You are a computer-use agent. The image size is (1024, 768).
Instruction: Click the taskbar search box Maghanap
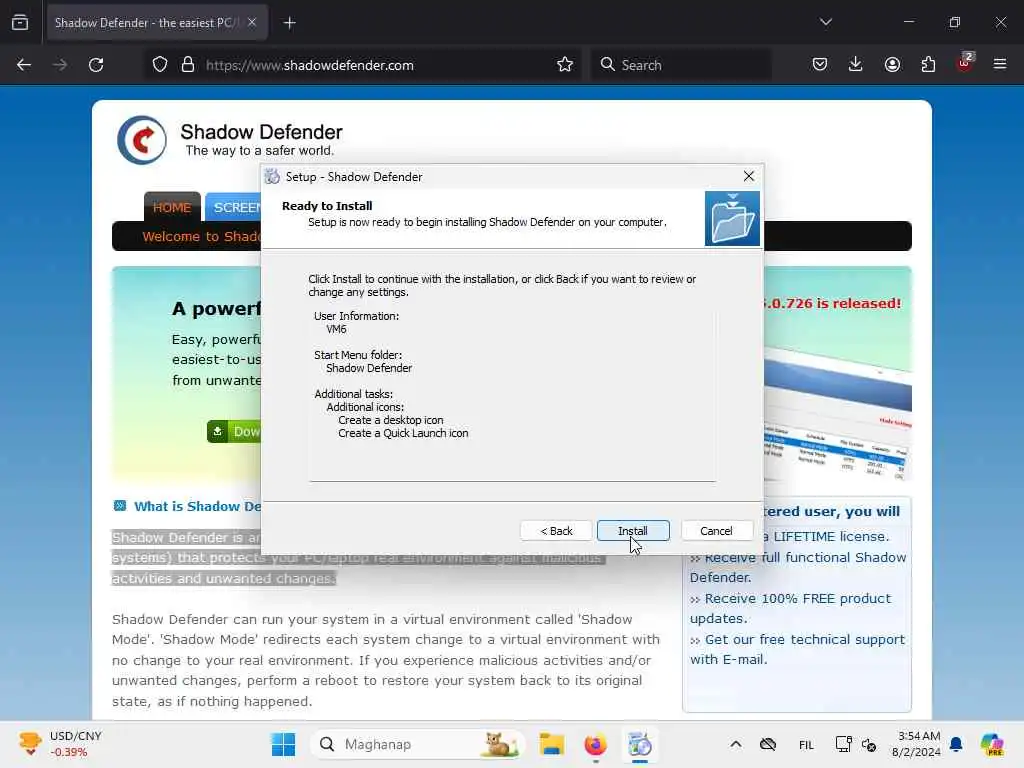pyautogui.click(x=418, y=744)
